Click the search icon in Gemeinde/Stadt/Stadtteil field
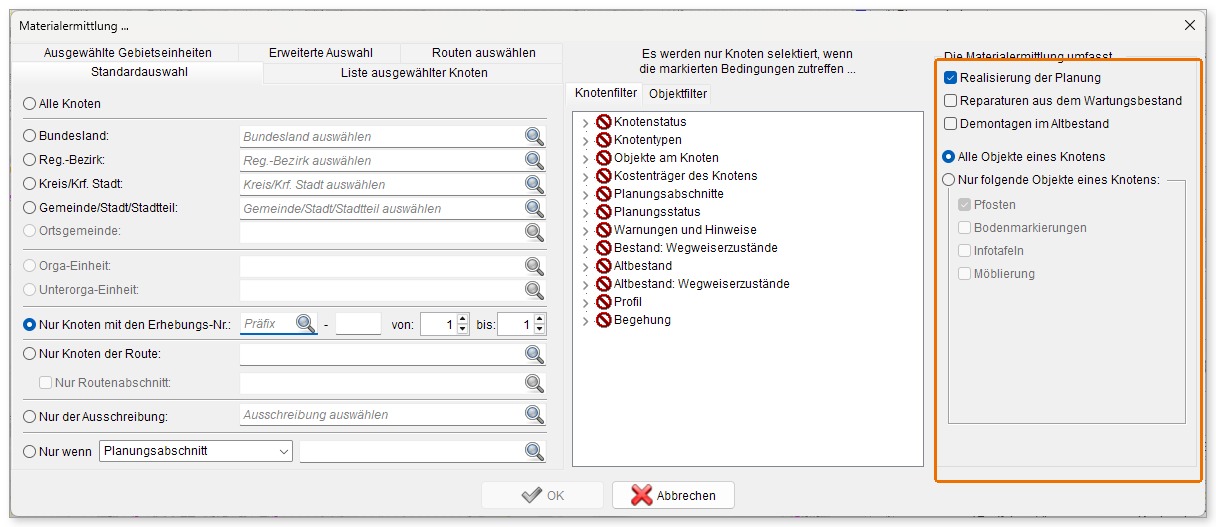The width and height of the screenshot is (1216, 527). [x=535, y=208]
